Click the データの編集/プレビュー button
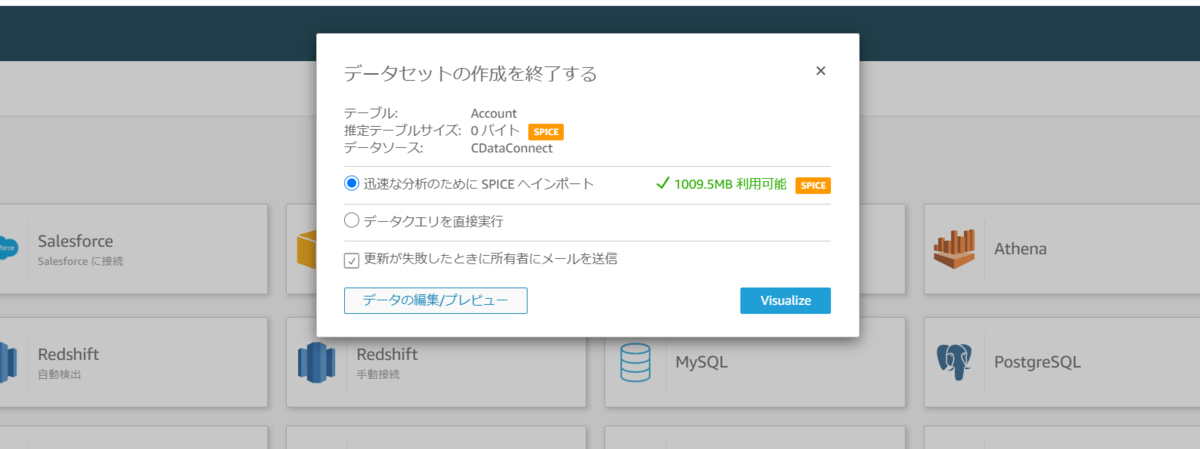The height and width of the screenshot is (449, 1200). click(x=435, y=301)
